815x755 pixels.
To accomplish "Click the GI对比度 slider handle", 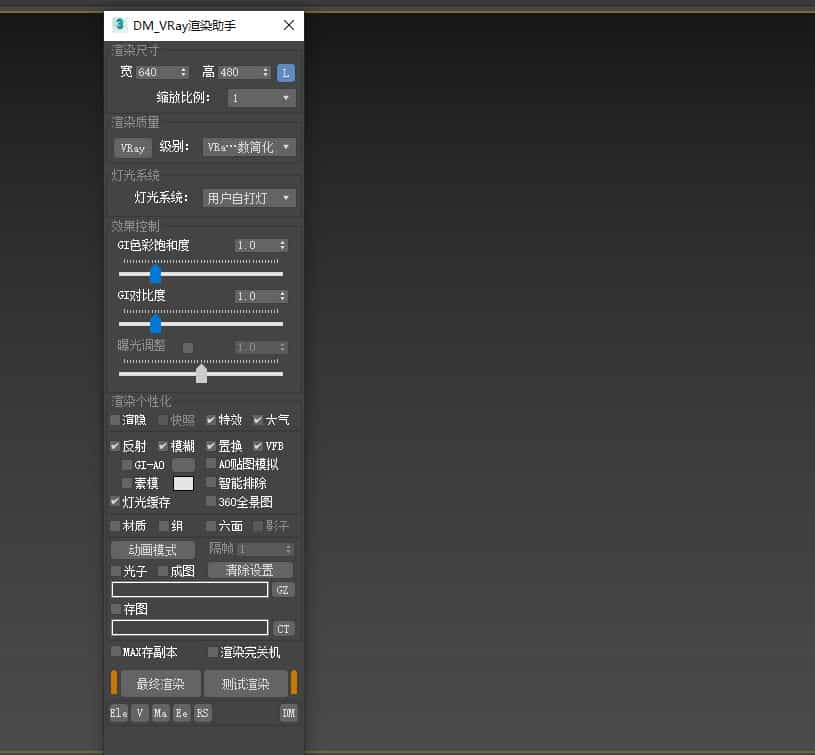I will tap(155, 324).
